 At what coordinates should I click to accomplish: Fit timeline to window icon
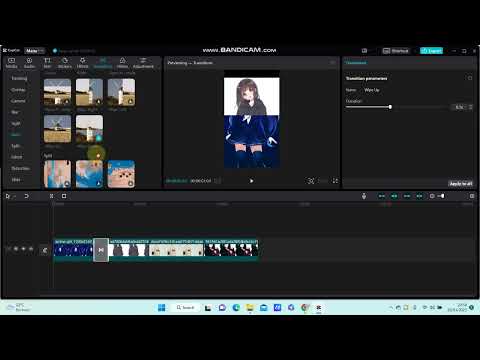pyautogui.click(x=472, y=196)
